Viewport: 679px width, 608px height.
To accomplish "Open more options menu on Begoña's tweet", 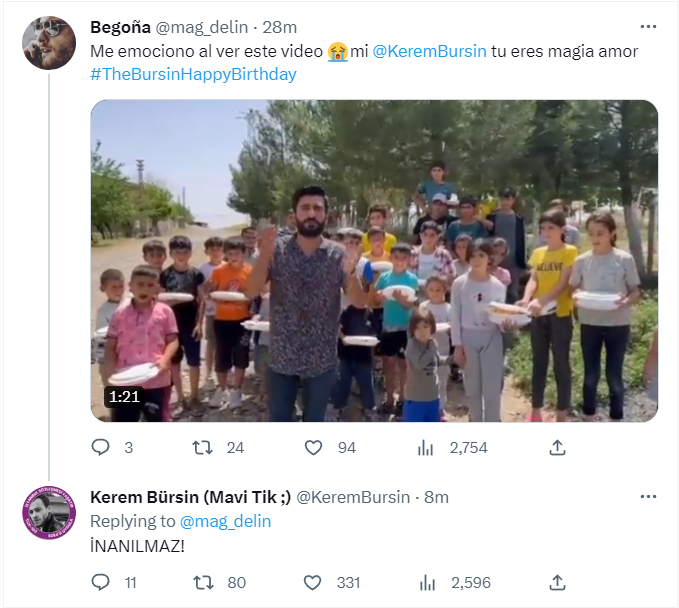I will (x=648, y=27).
